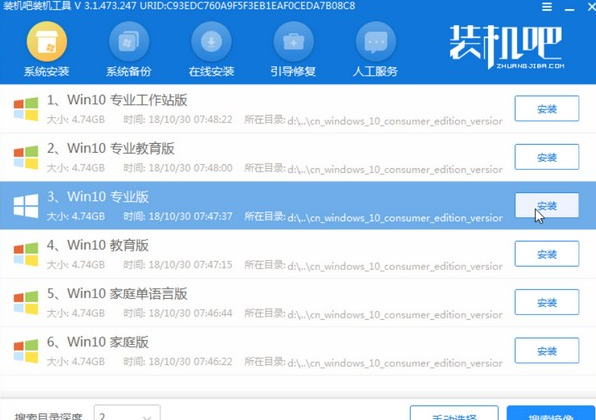The width and height of the screenshot is (596, 420).
Task: Install Win10 专业教育版
Action: point(547,157)
